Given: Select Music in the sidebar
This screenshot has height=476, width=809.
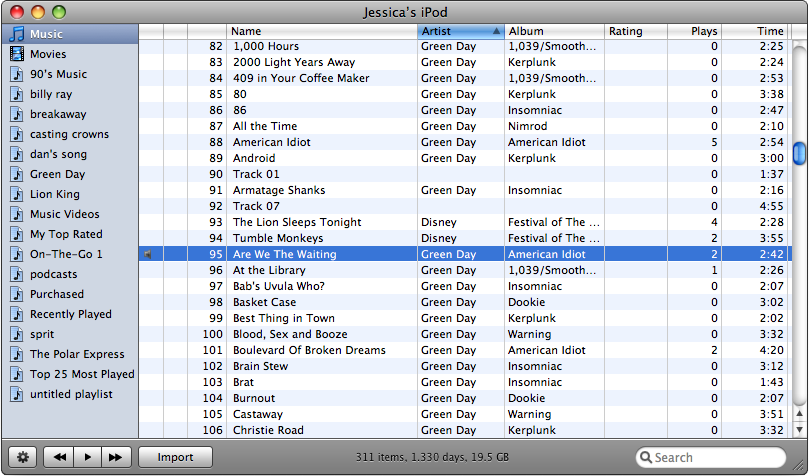Looking at the screenshot, I should [x=70, y=34].
